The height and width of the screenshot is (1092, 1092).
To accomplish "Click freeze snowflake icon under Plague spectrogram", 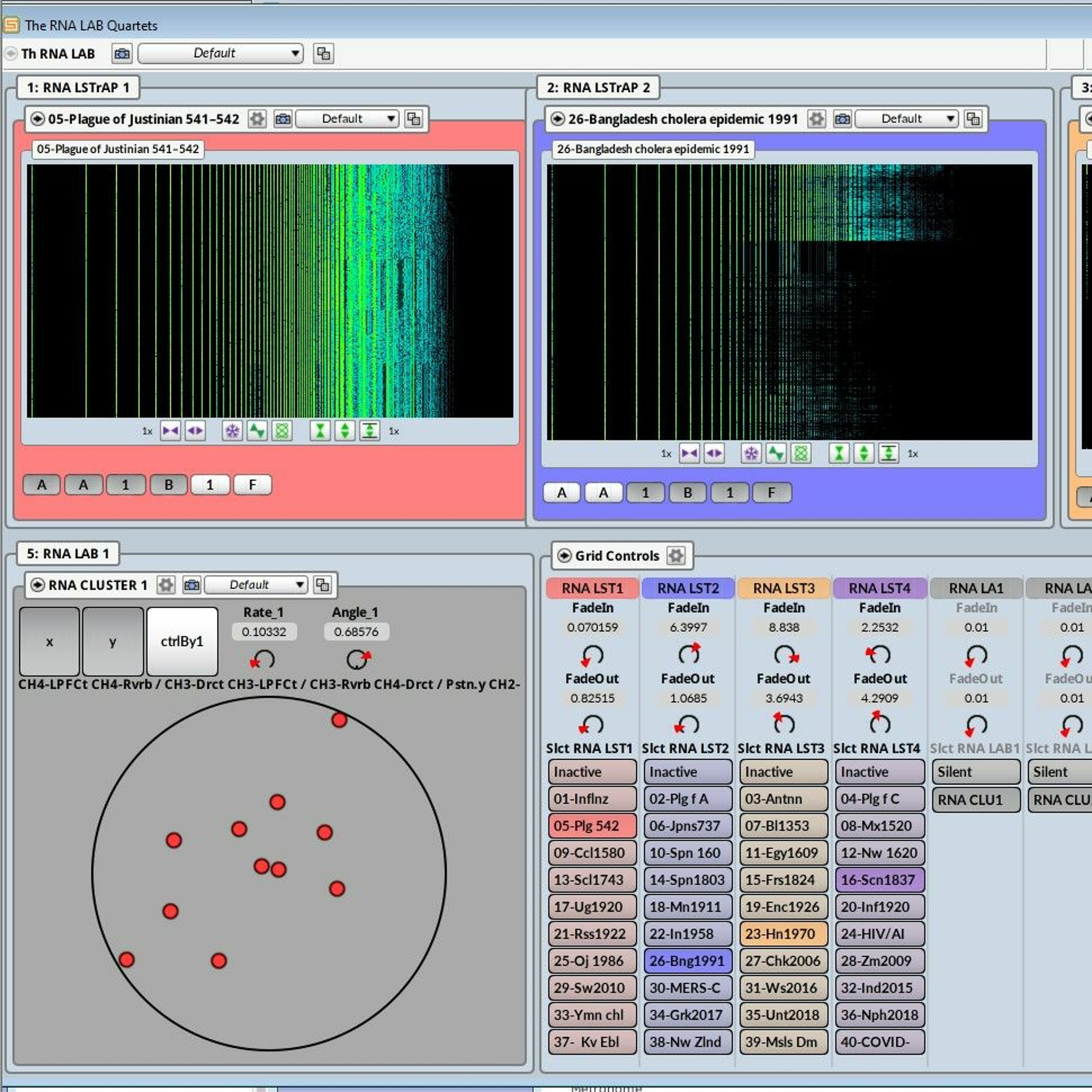I will tap(232, 431).
